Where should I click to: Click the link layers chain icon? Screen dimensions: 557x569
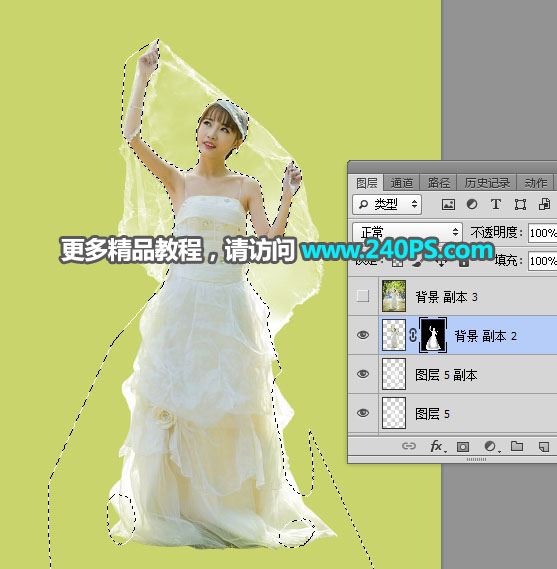(409, 446)
